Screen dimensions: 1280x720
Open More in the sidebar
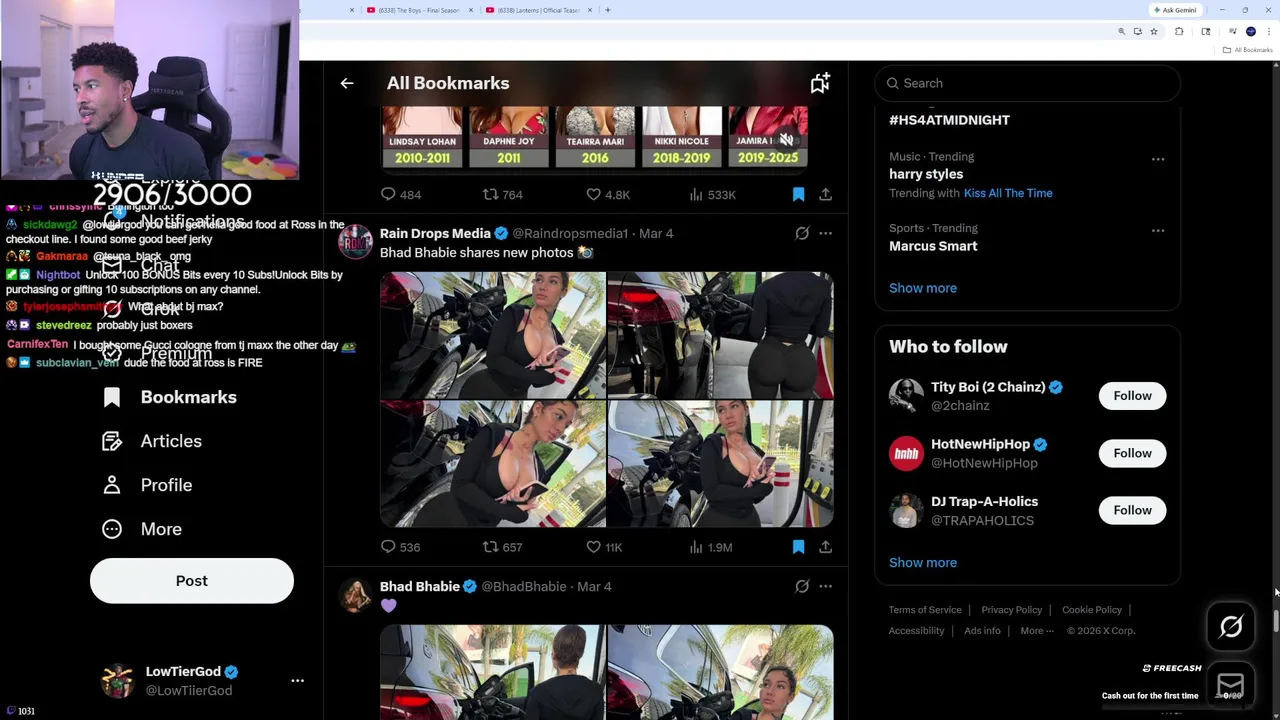[142, 529]
